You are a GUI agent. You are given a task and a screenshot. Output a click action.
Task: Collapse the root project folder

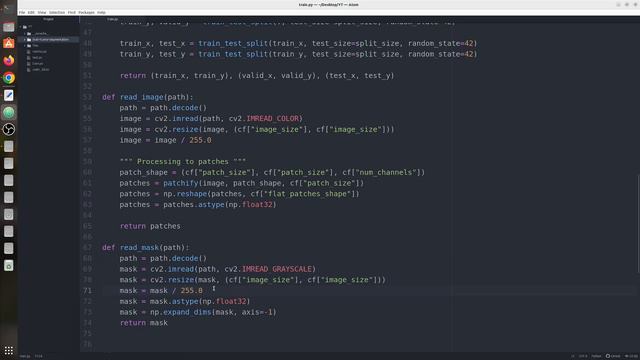(x=20, y=27)
